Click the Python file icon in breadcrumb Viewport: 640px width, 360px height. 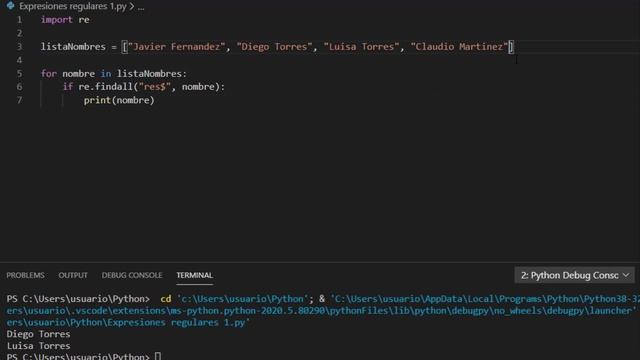coord(11,6)
